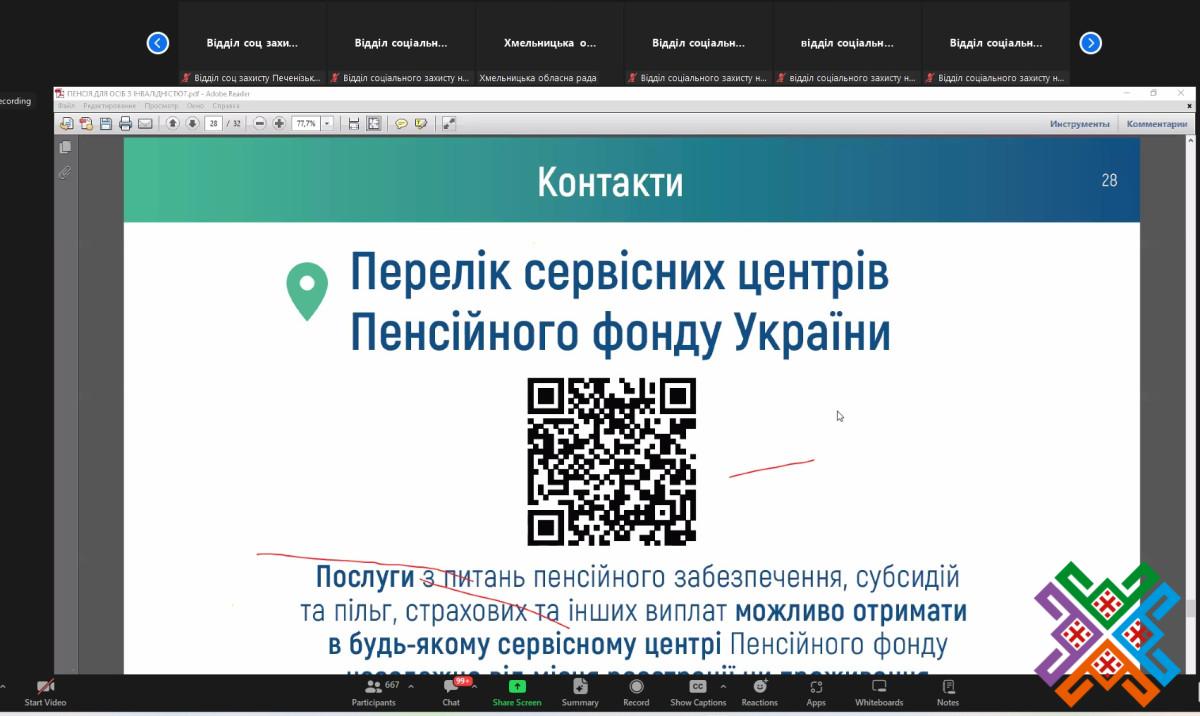Open the Participants list

tap(373, 692)
